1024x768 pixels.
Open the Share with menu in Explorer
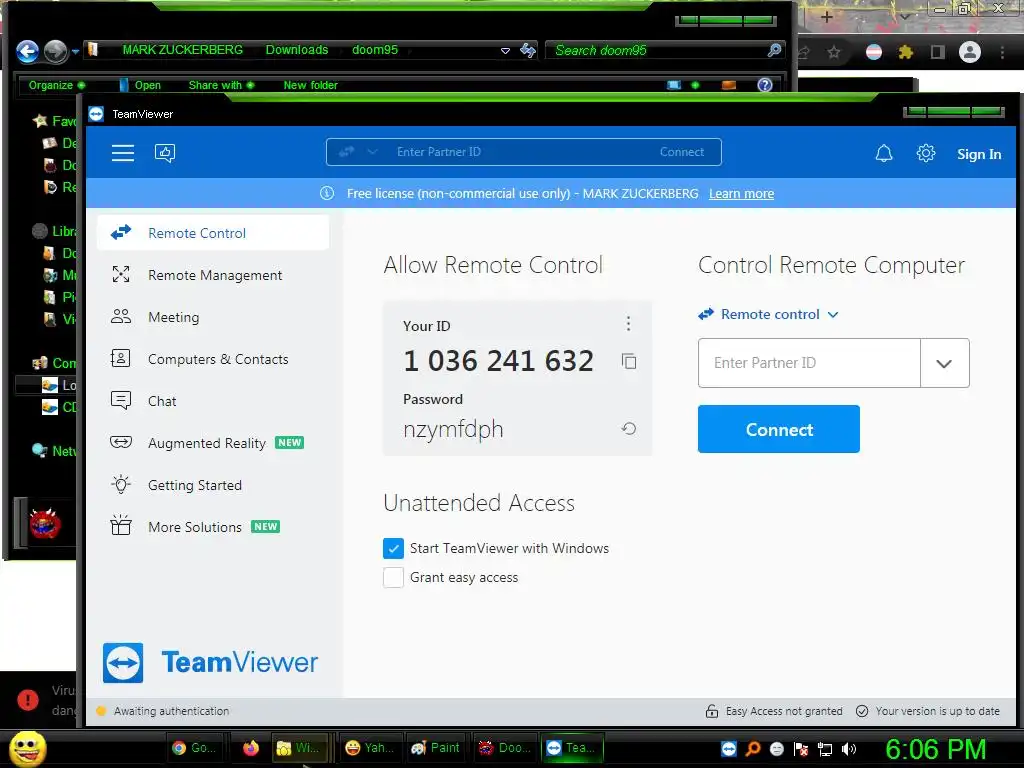[221, 85]
